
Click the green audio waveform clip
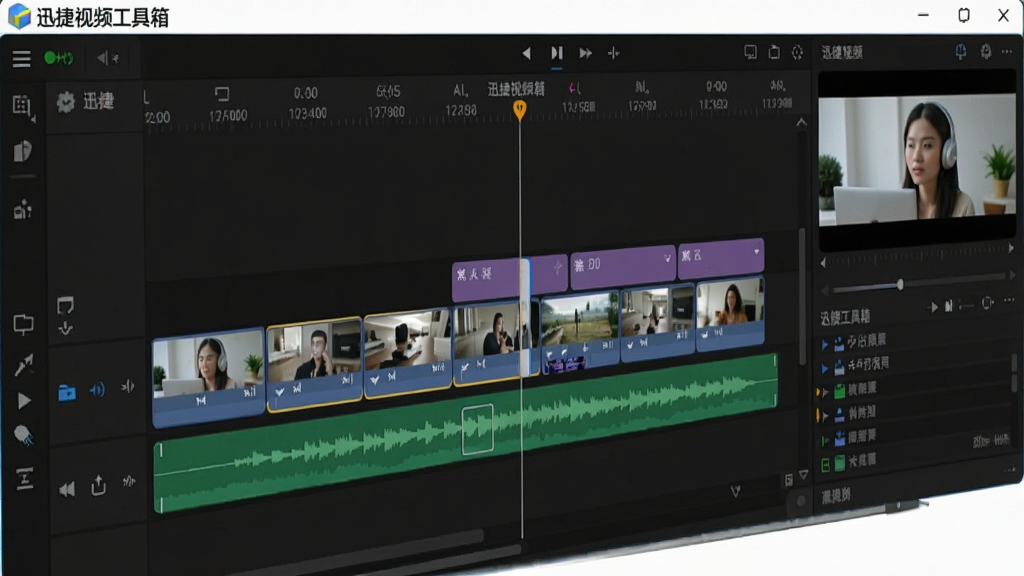pos(466,432)
